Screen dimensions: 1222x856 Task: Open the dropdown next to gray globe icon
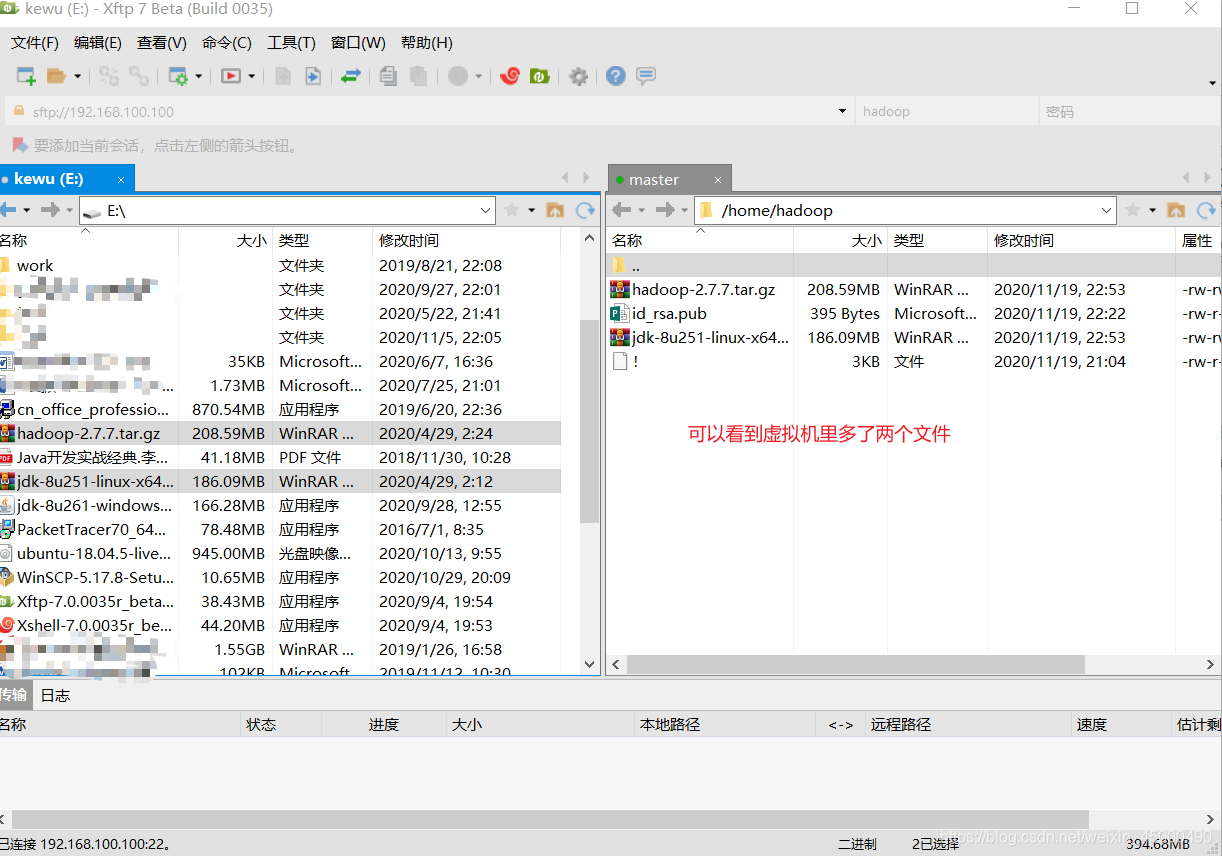(478, 76)
